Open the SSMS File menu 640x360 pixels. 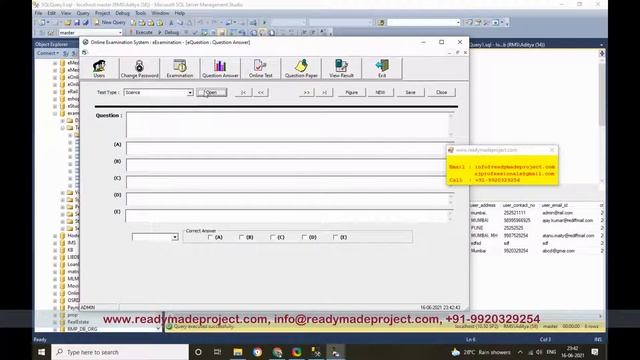click(x=38, y=13)
